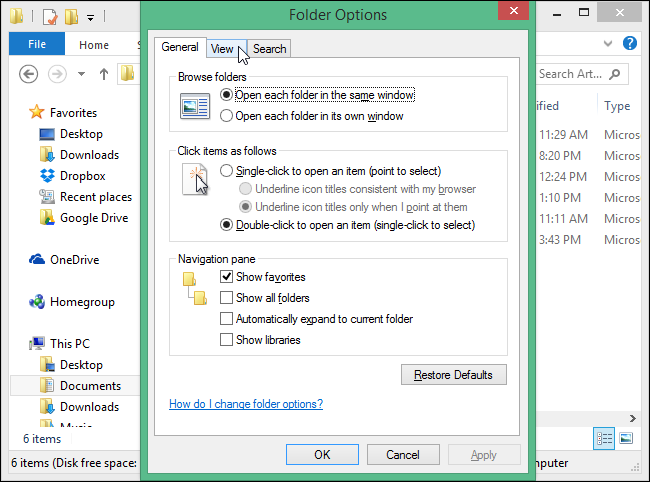Switch to Large icons view icon
650x482 pixels.
(x=626, y=438)
